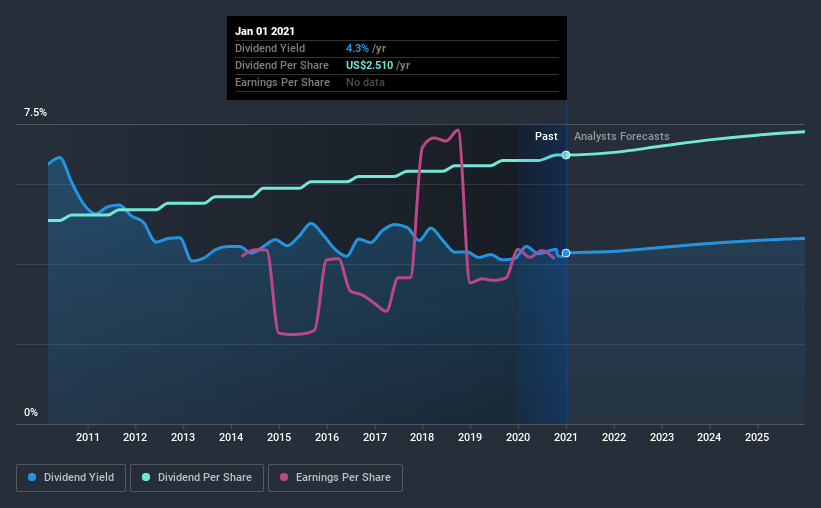Click the 4.3% dividend yield value in tooltip
Screen dimensions: 821x508
358,48
